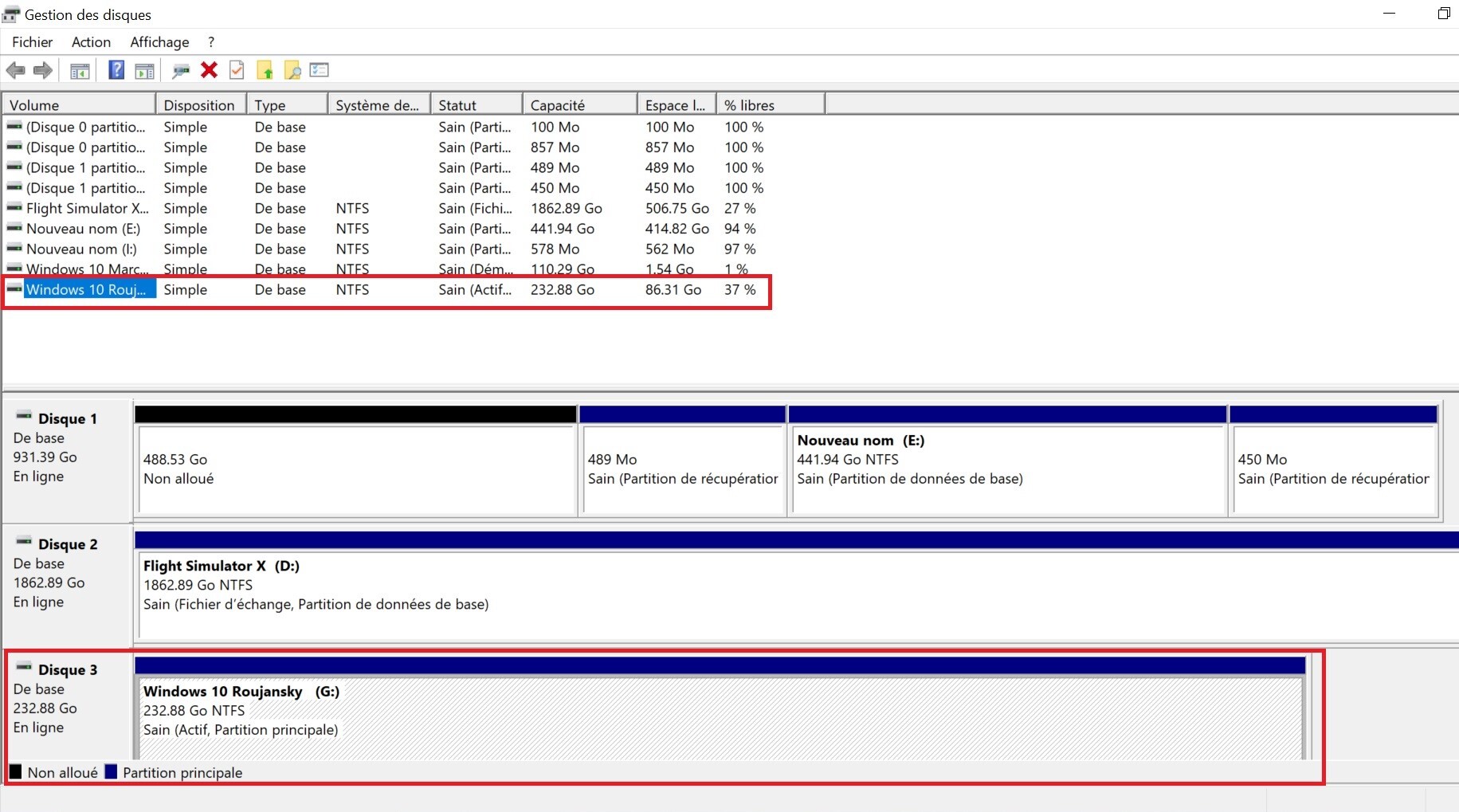Screen dimensions: 1459x812
Task: Open the Fichier menu
Action: click(33, 42)
